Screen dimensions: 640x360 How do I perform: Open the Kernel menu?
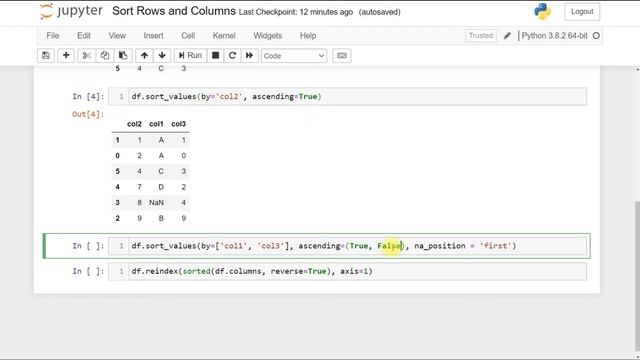pos(224,36)
